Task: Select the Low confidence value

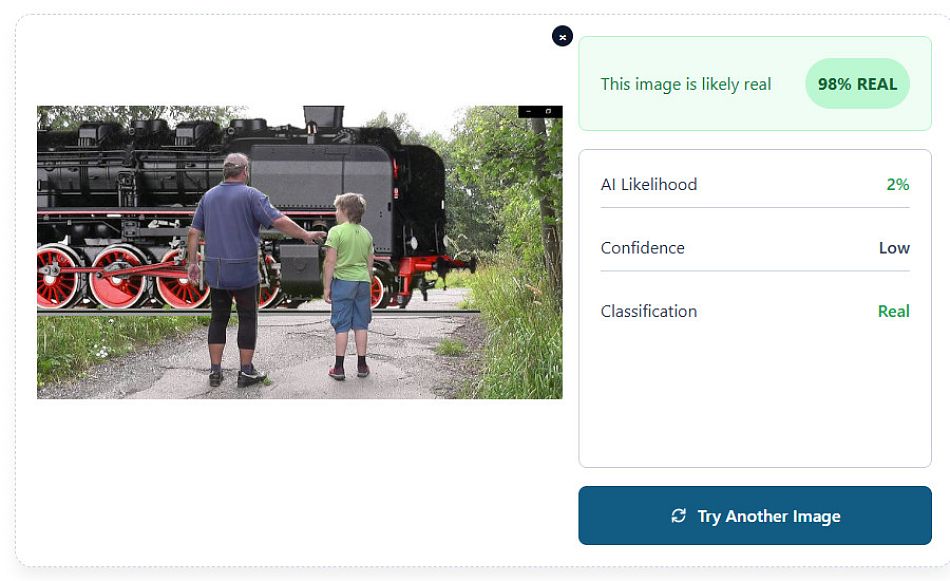Action: point(894,248)
